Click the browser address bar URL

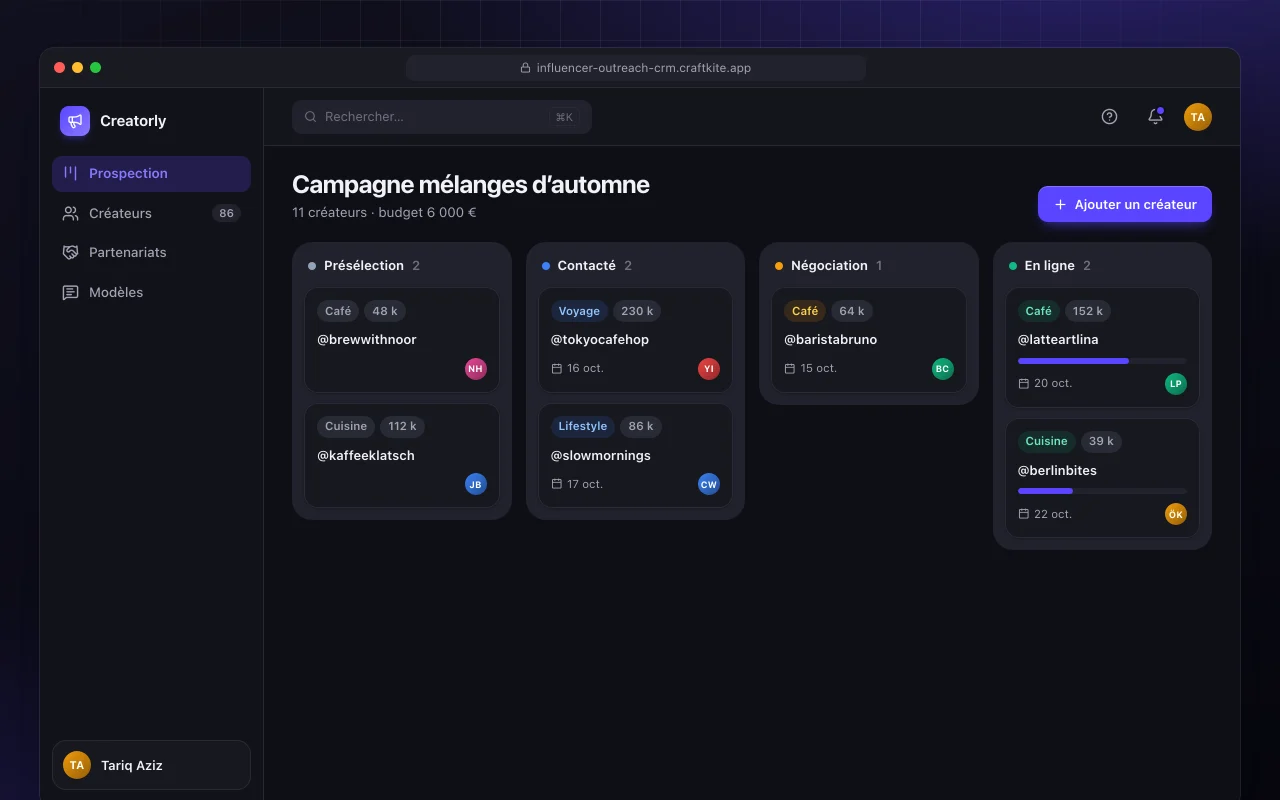coord(636,68)
